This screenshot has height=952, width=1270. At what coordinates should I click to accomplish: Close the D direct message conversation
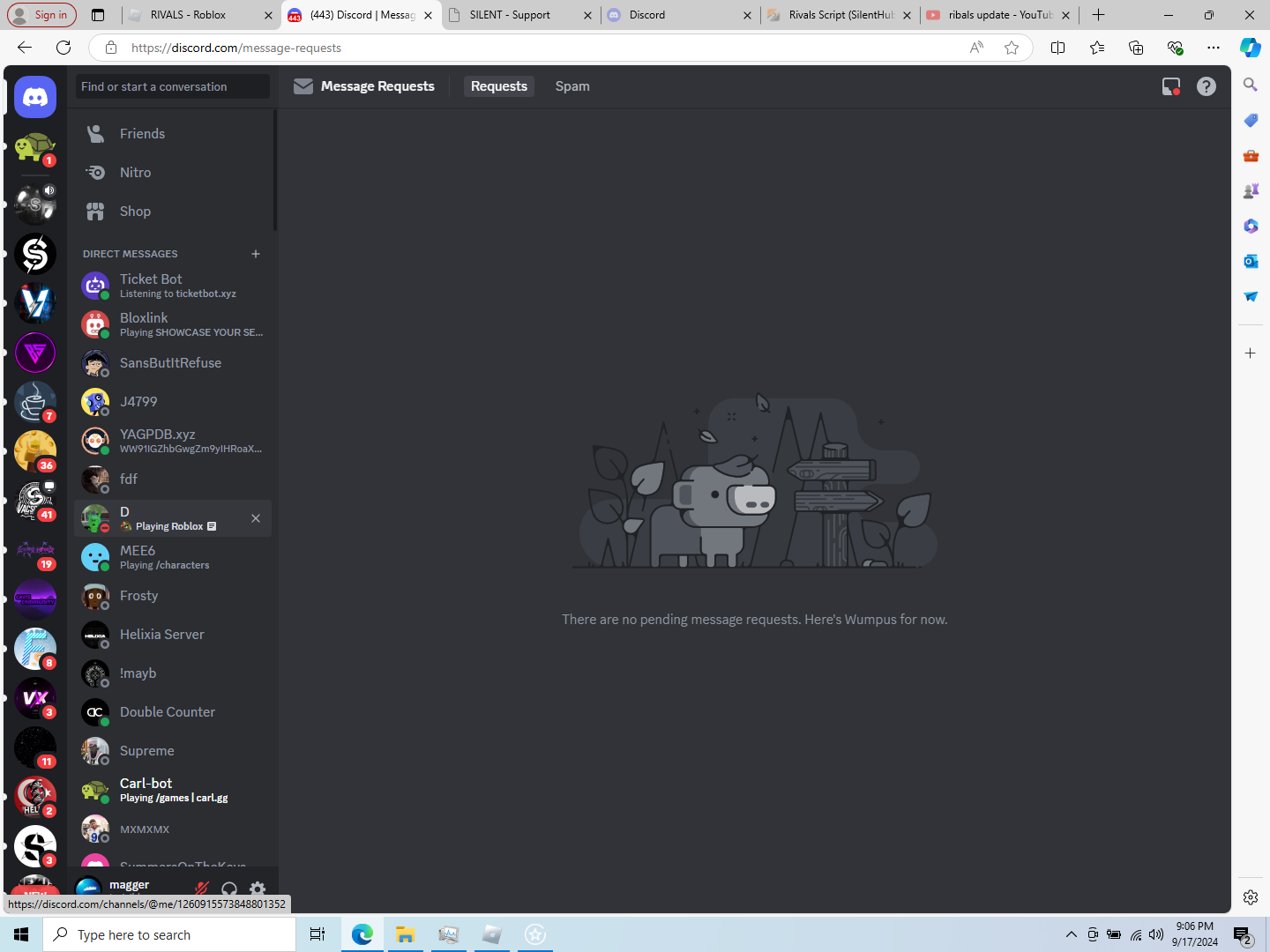tap(256, 518)
